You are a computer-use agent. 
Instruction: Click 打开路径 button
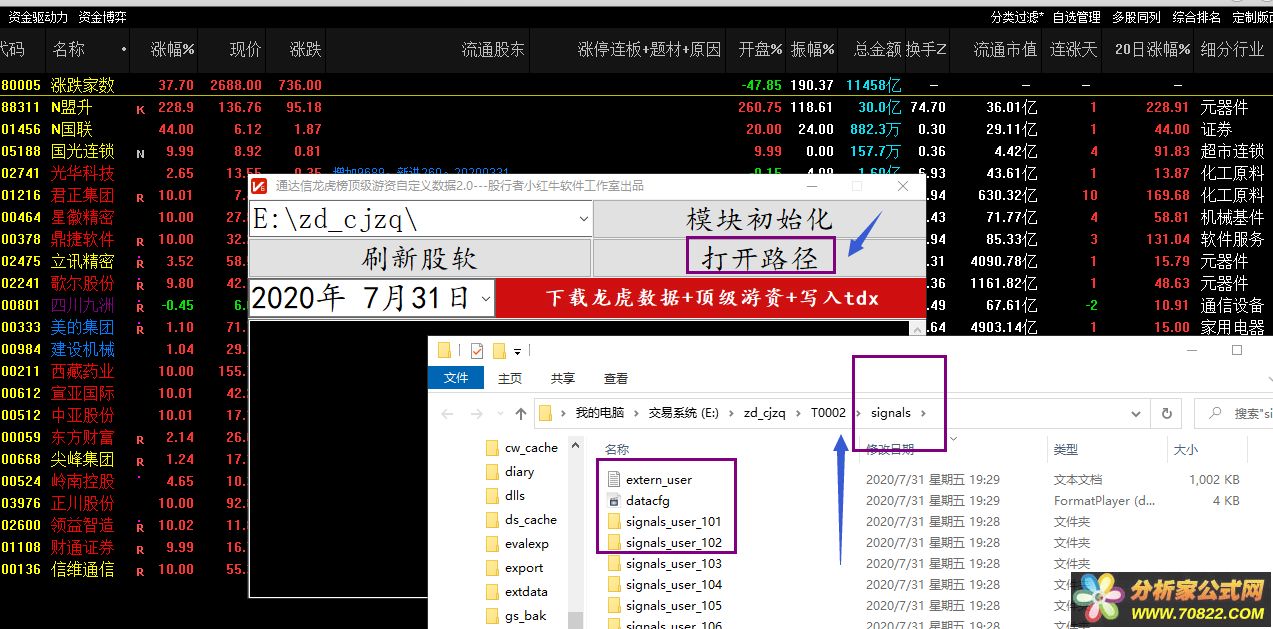(x=758, y=258)
